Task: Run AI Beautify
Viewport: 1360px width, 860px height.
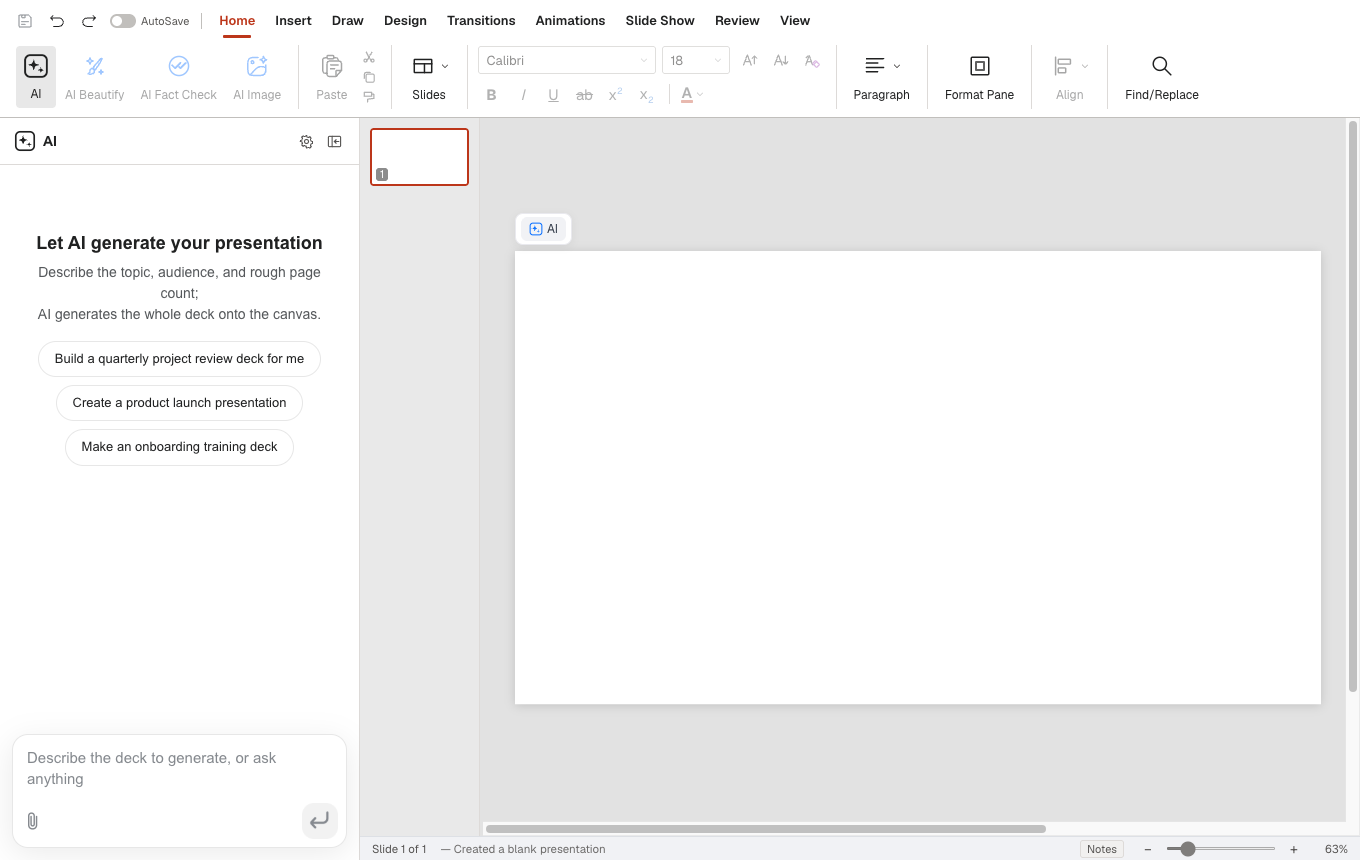Action: (x=95, y=77)
